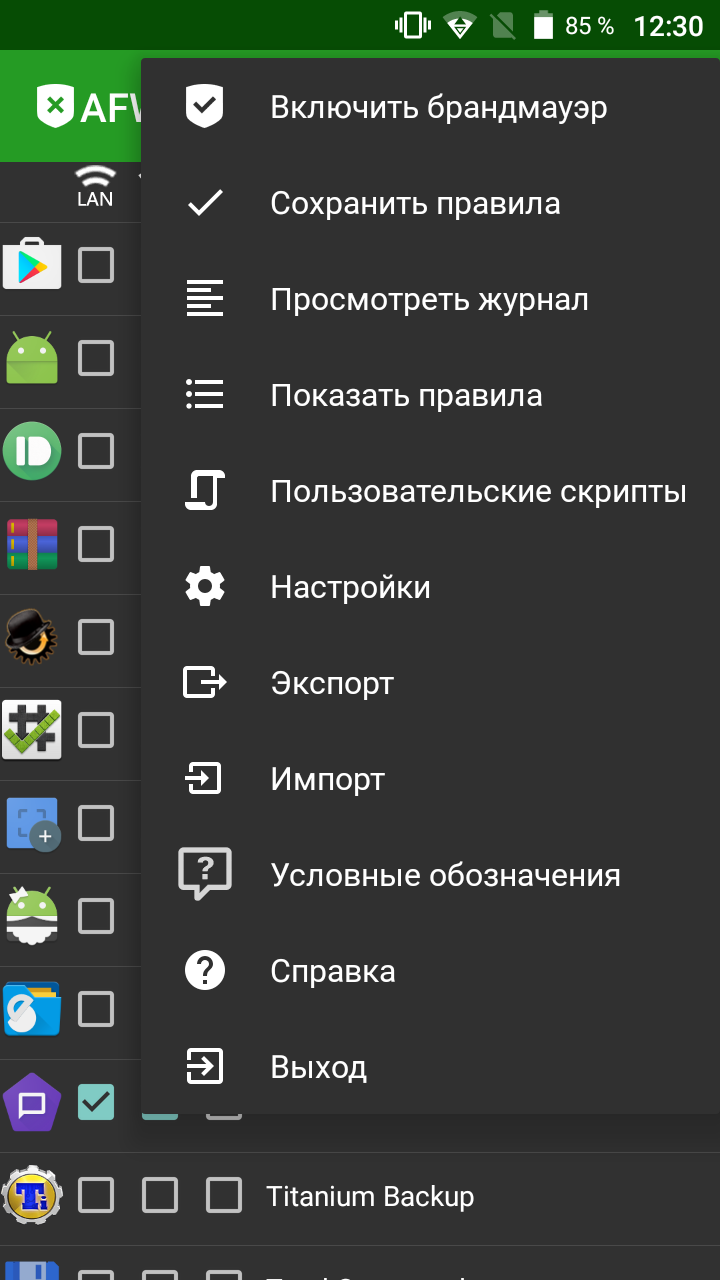Click the checkmark icon for Сохранить правила
The image size is (720, 1280).
tap(205, 203)
